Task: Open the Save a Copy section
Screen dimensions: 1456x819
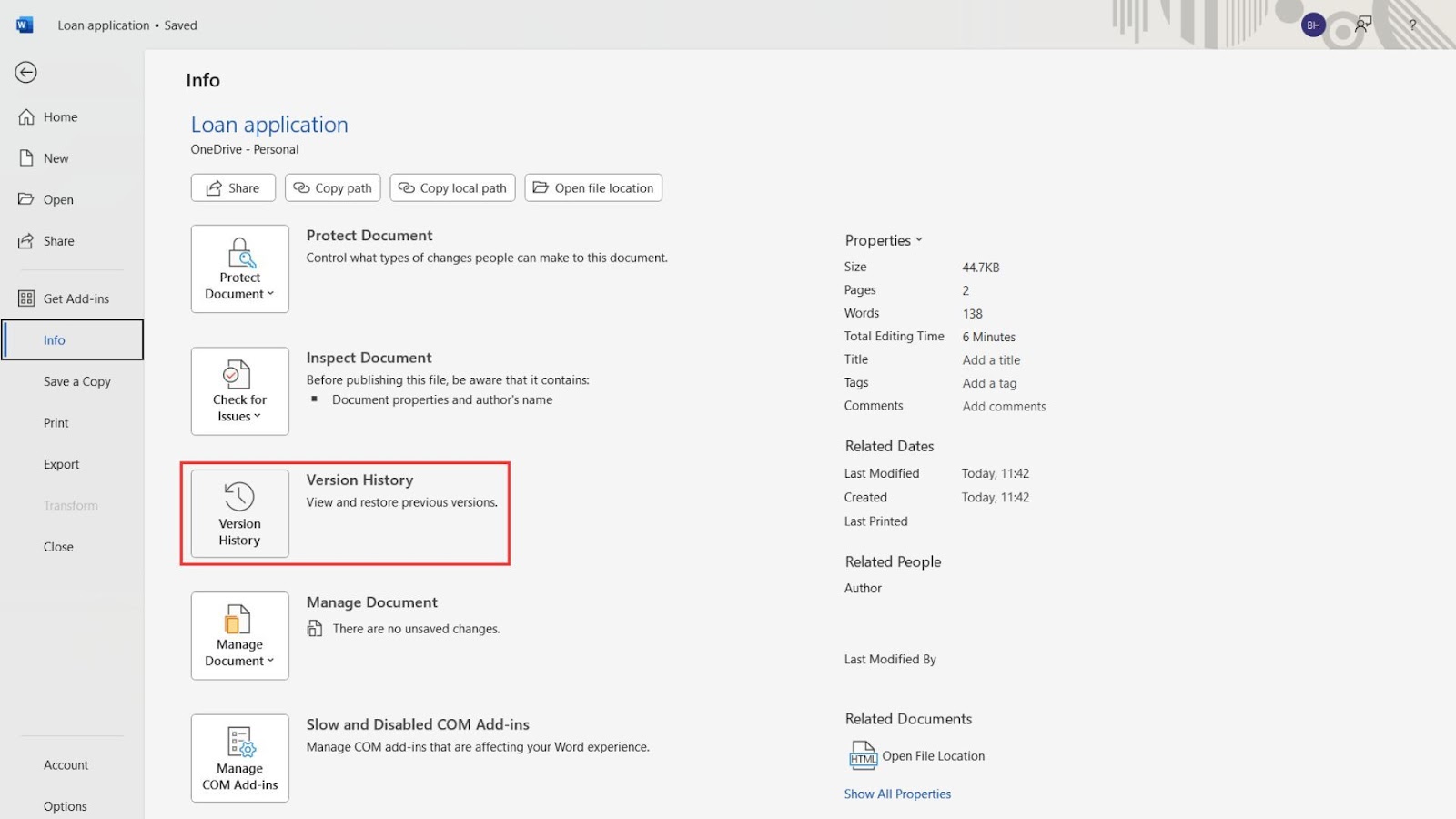Action: click(x=76, y=380)
